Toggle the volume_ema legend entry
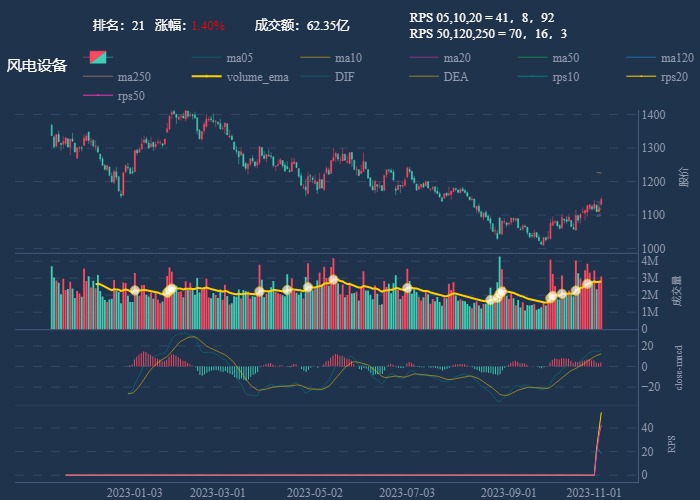Screen dimensions: 700x500 [240, 77]
